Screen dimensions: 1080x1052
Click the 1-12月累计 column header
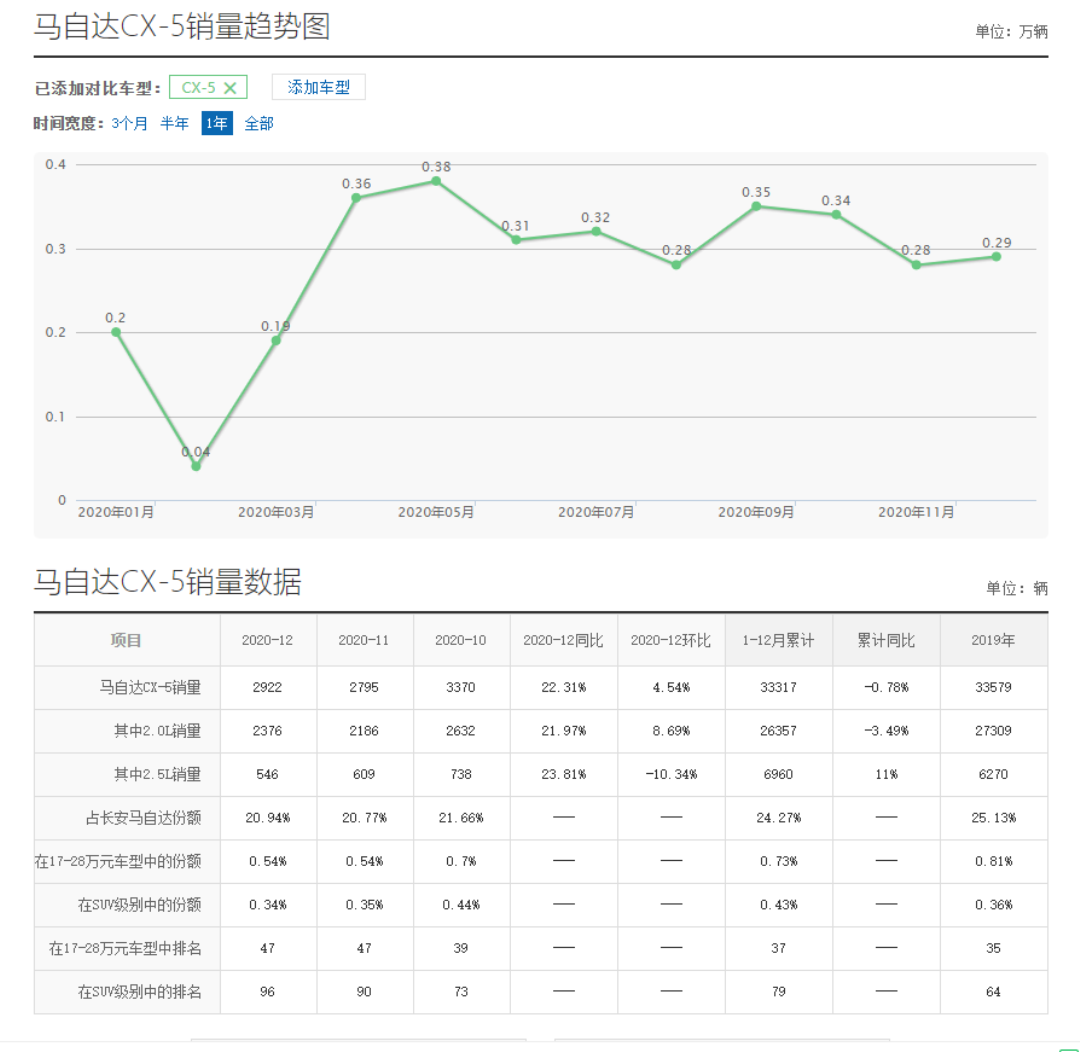tap(778, 640)
